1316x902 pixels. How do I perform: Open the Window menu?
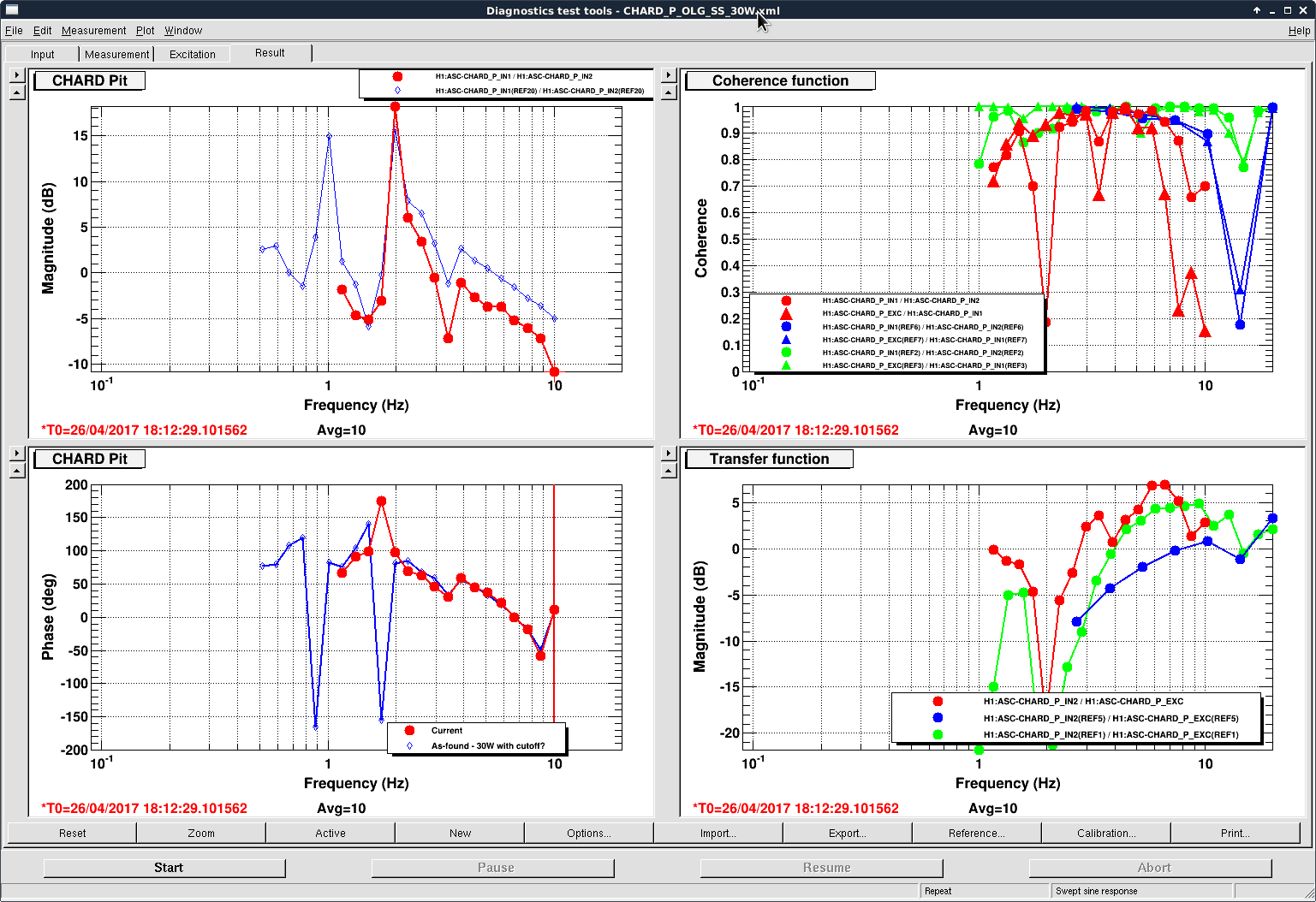point(183,30)
